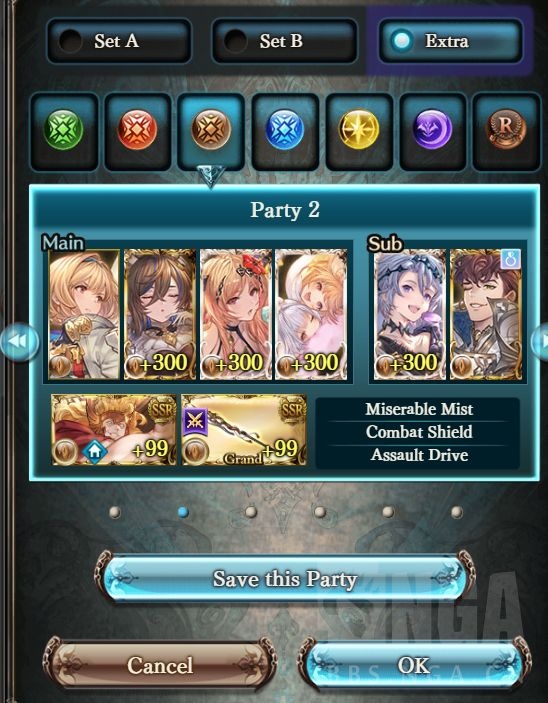This screenshot has width=548, height=703.
Task: Select the sub character with ring badge
Action: (486, 314)
